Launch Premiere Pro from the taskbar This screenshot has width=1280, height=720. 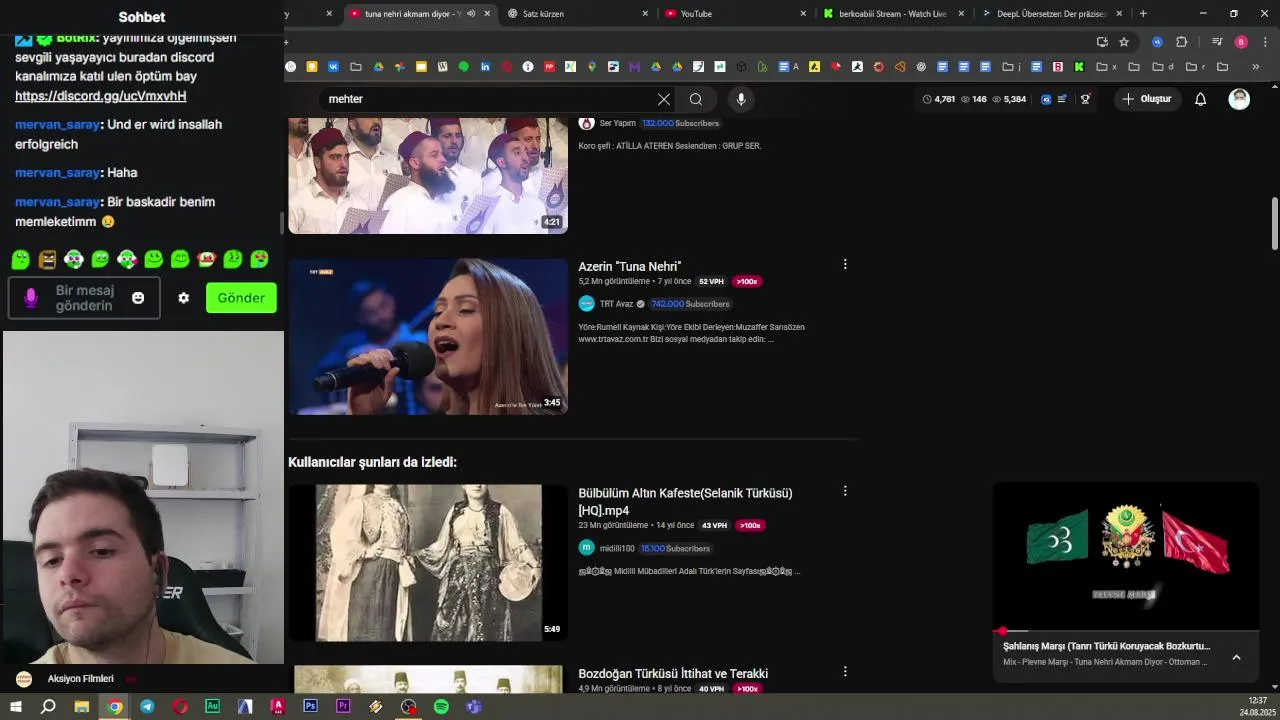[x=343, y=706]
